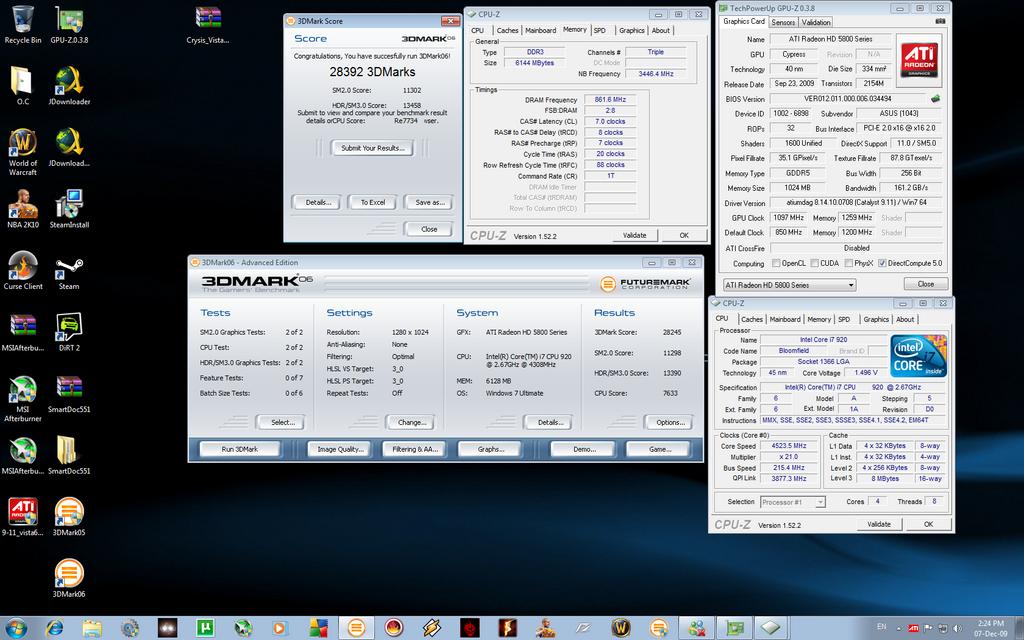Click the Core Speed 4523.5 MHz value
1024x640 pixels.
click(790, 446)
